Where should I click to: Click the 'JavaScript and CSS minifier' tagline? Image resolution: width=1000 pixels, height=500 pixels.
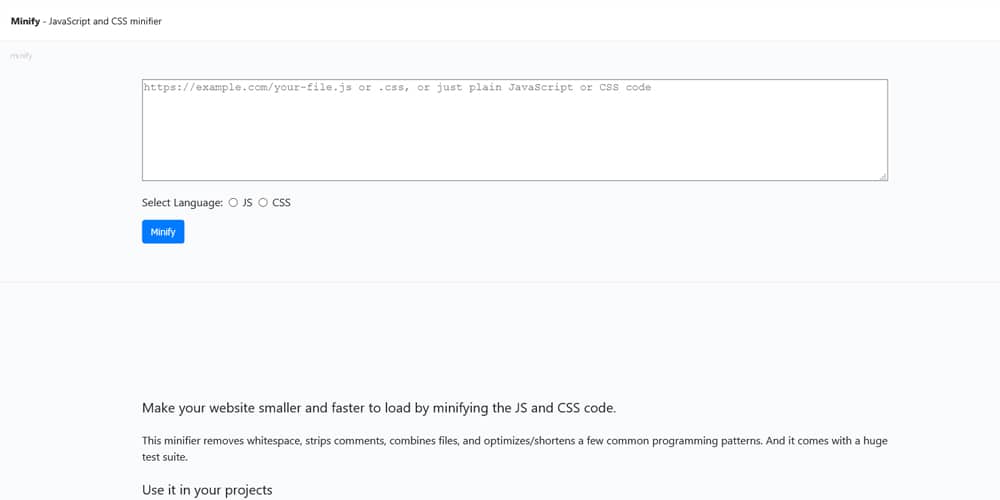pos(105,21)
